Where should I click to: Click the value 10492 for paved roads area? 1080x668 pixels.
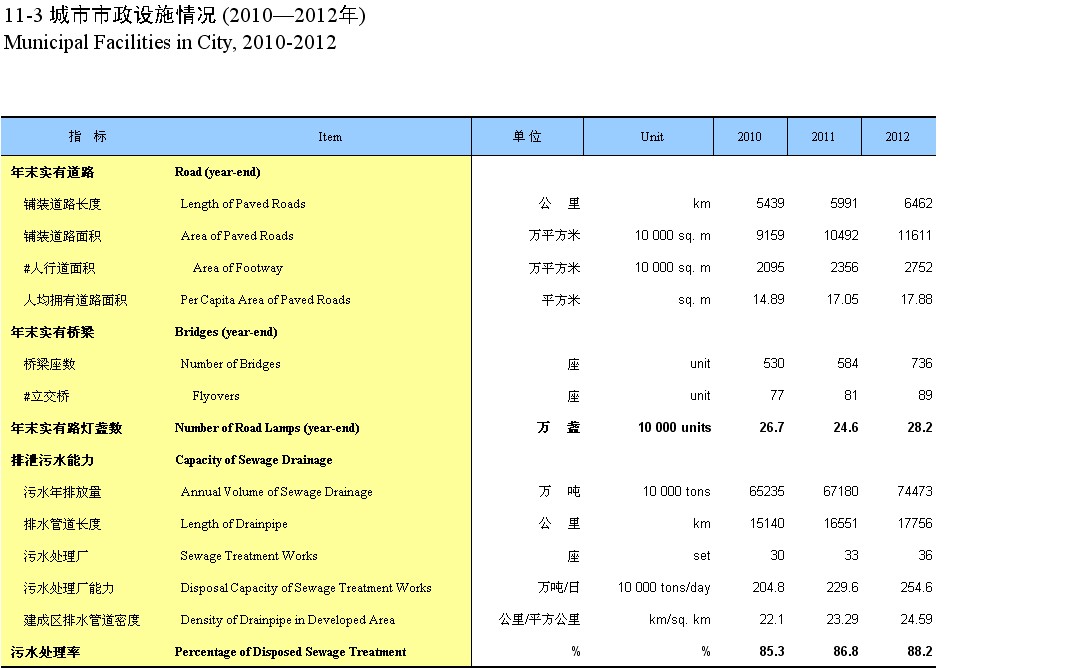pyautogui.click(x=841, y=236)
